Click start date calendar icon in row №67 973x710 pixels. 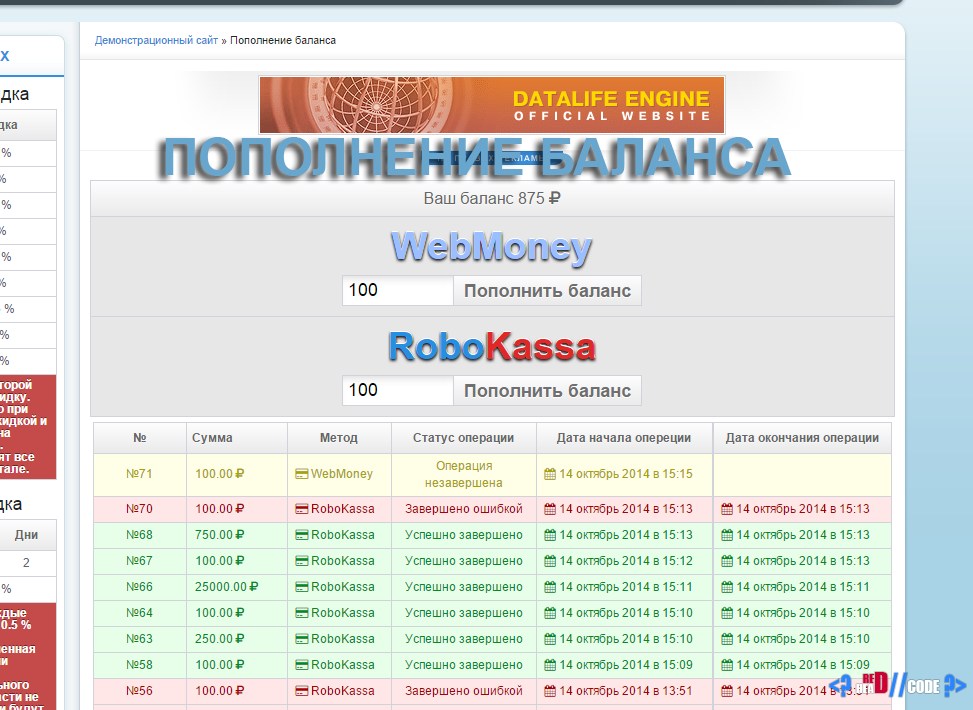550,561
